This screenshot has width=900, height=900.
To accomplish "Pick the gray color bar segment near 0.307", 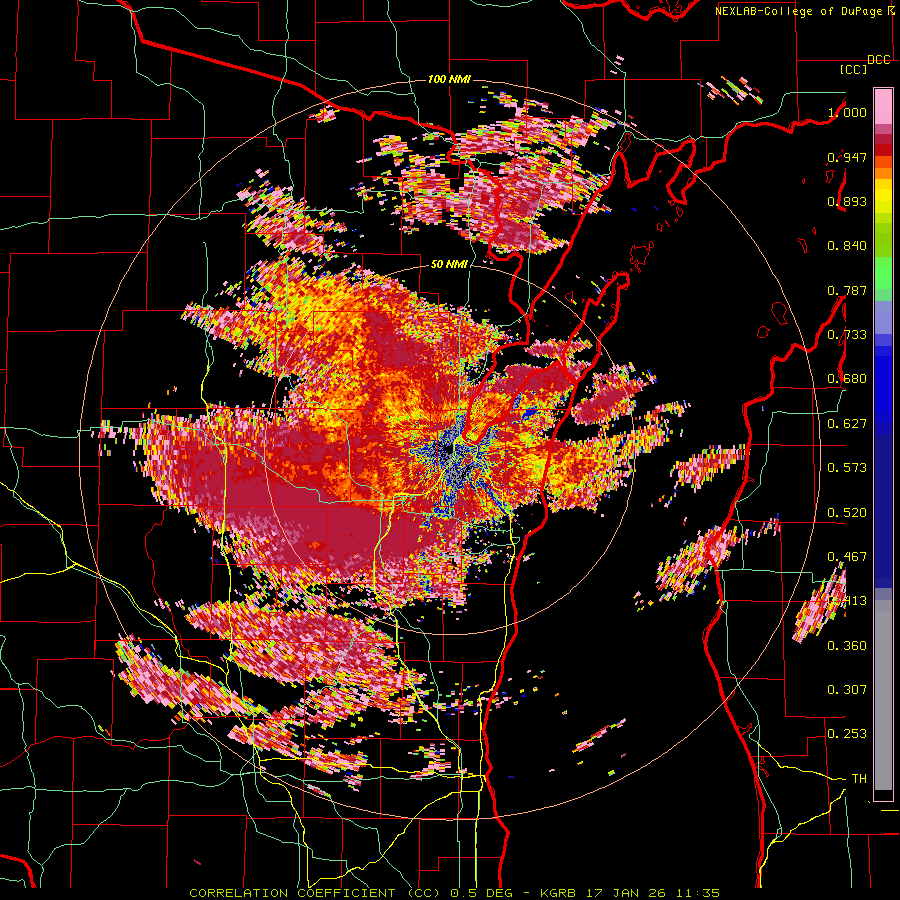I will pyautogui.click(x=883, y=695).
